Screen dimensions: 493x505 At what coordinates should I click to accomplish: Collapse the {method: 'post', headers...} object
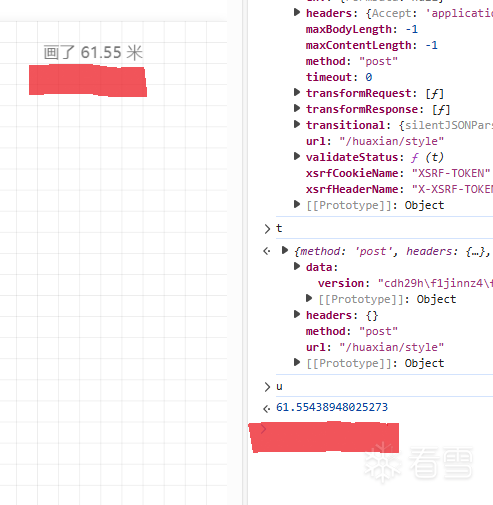[x=285, y=250]
